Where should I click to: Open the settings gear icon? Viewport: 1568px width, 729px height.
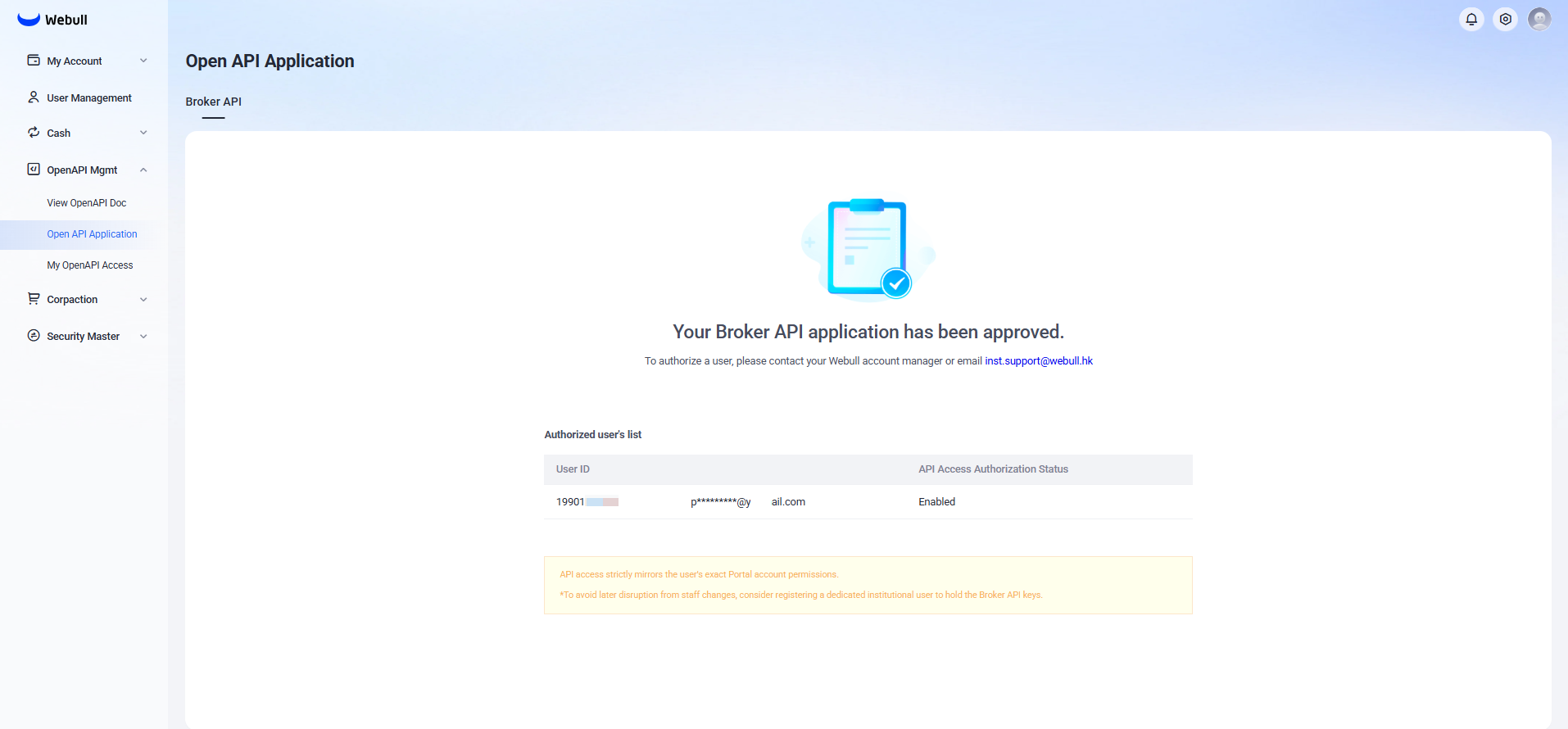coord(1505,19)
